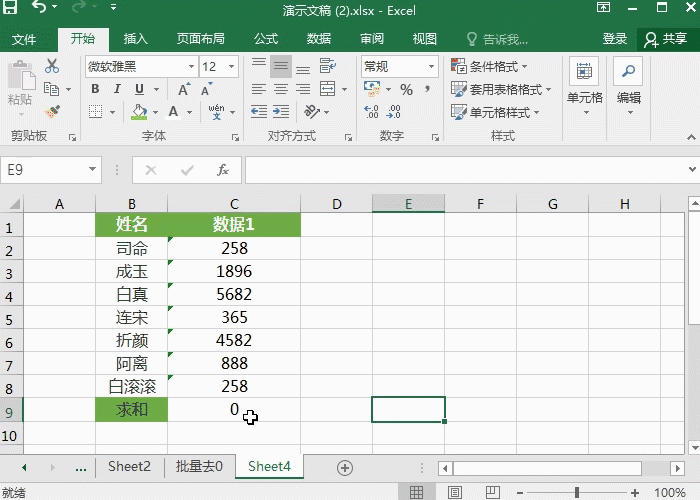Viewport: 700px width, 500px height.
Task: Show phonetic guide wén icon
Action: click(217, 112)
